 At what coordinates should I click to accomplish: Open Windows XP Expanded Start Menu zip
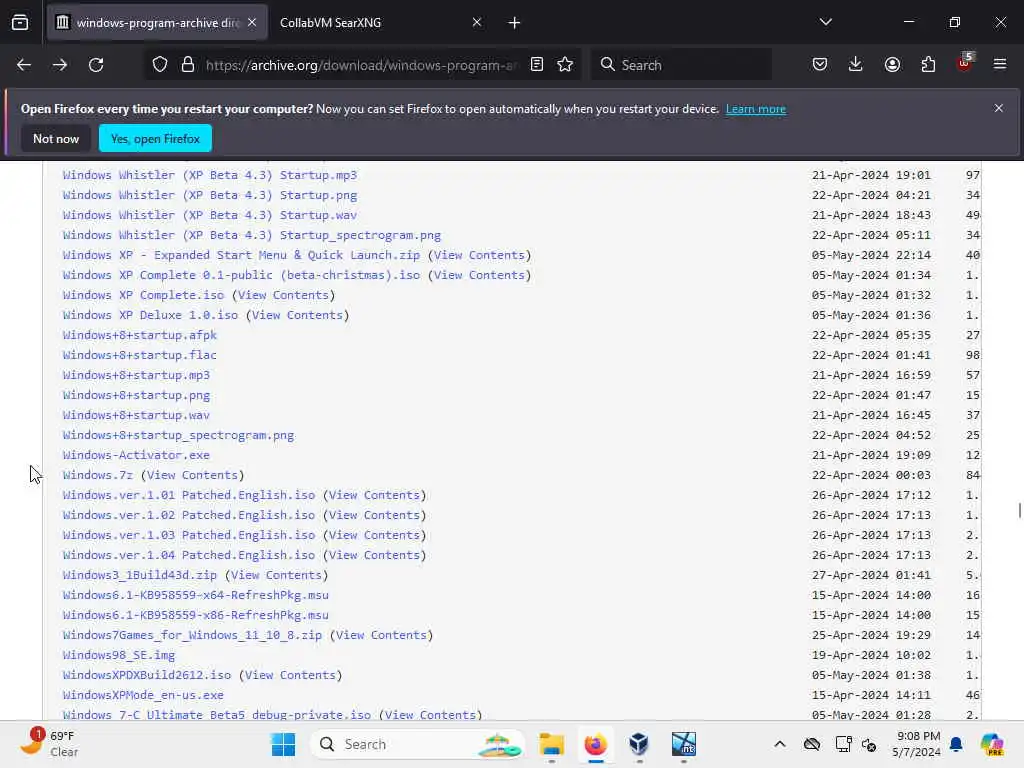[241, 255]
